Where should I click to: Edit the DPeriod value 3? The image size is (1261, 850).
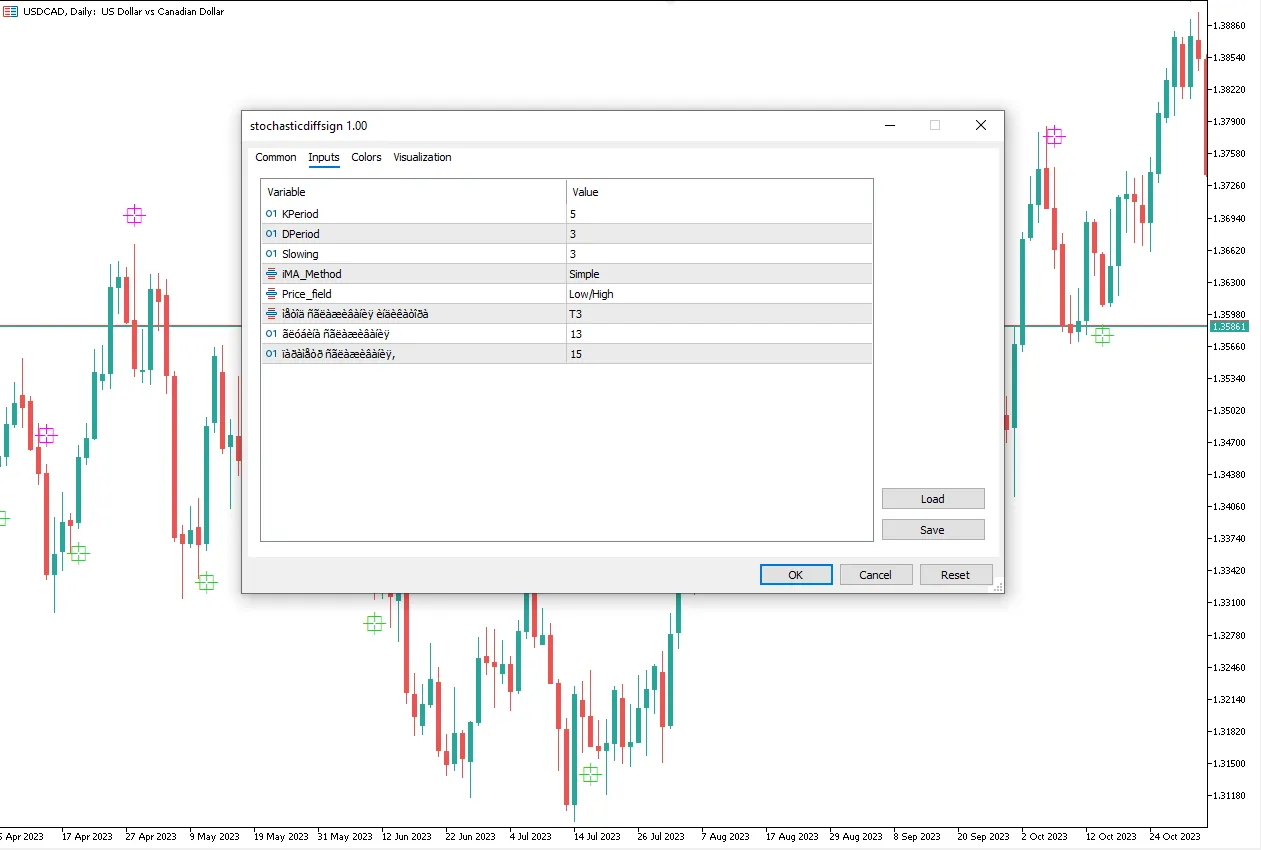719,234
